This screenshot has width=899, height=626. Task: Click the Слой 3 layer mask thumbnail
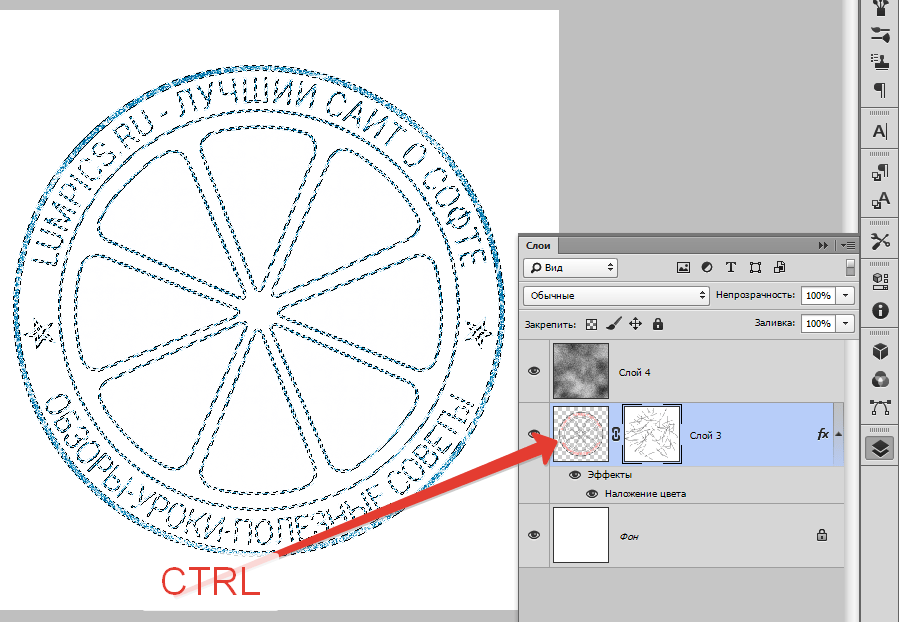[x=652, y=434]
